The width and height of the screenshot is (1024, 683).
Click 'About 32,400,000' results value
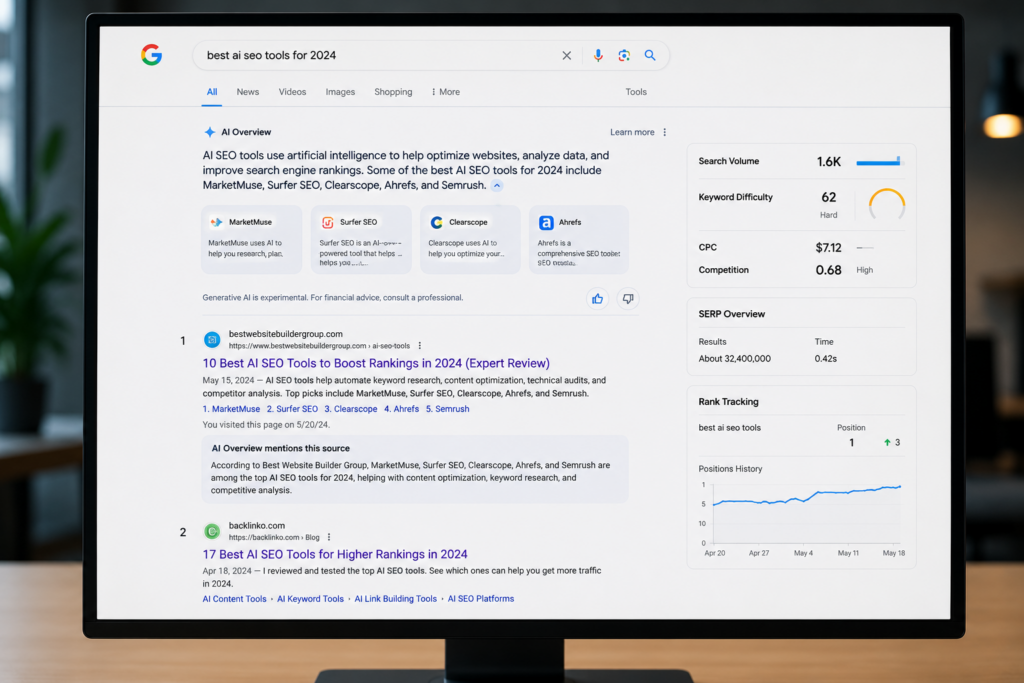coord(735,358)
